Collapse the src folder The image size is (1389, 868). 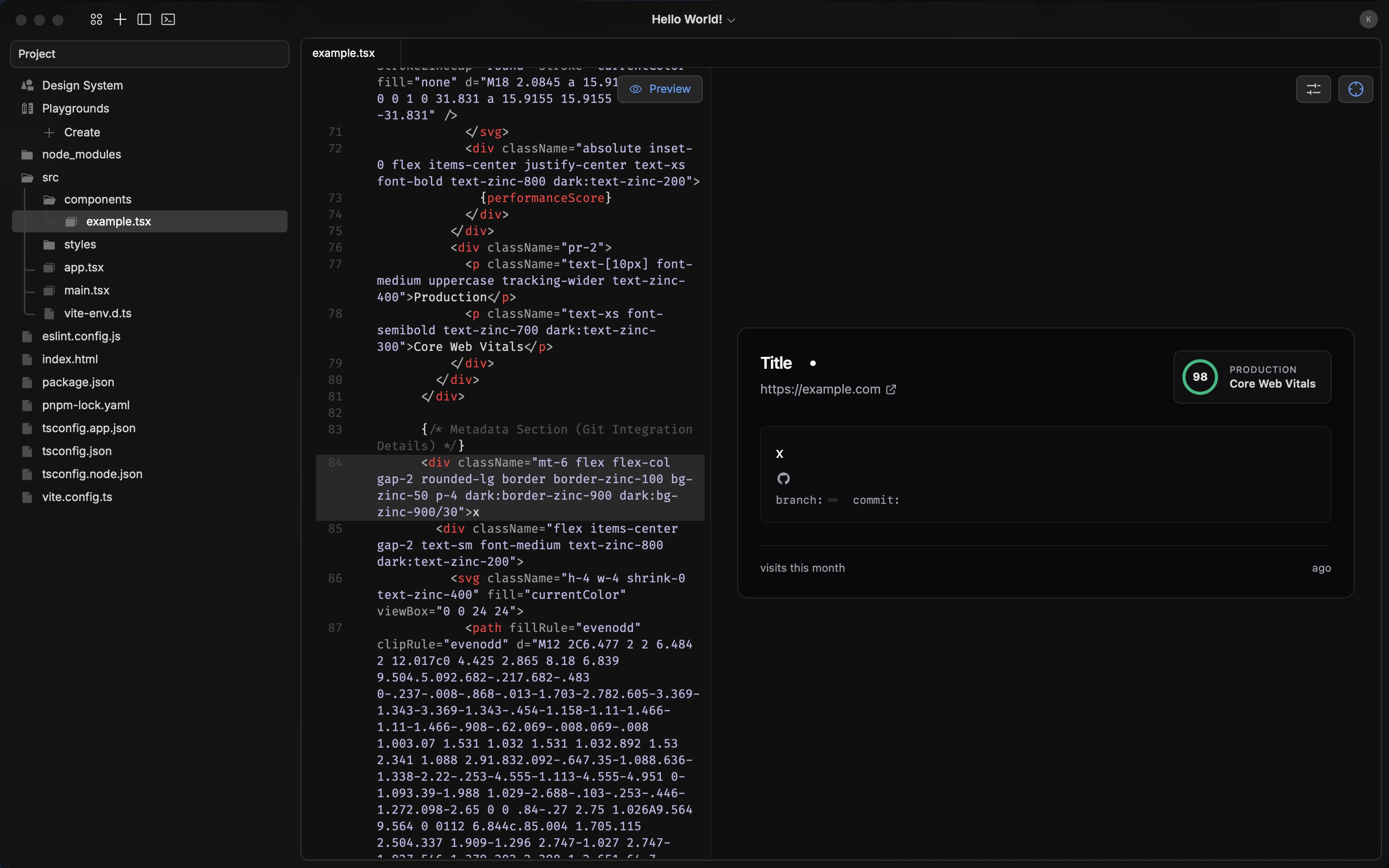tap(50, 177)
